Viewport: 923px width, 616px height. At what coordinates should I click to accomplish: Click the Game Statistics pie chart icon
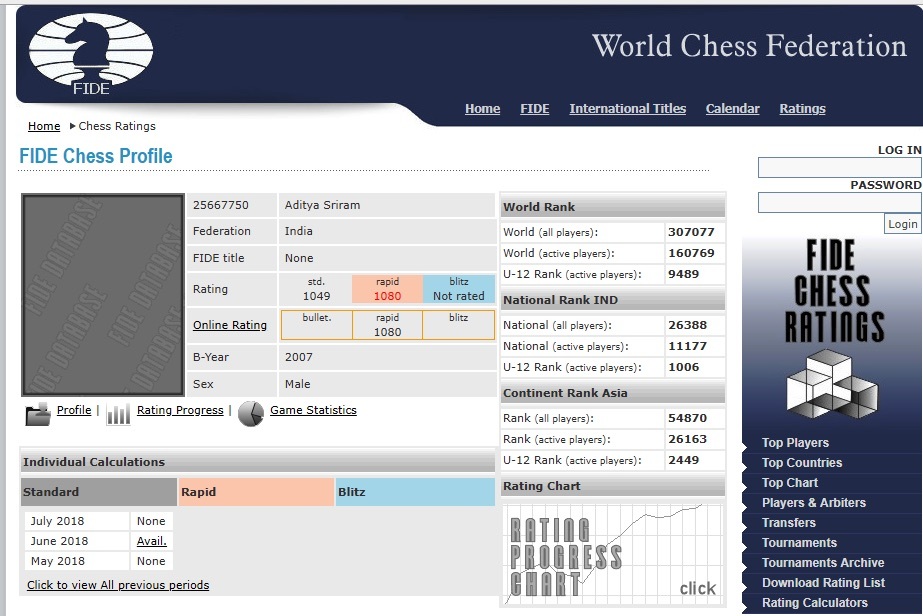(251, 413)
